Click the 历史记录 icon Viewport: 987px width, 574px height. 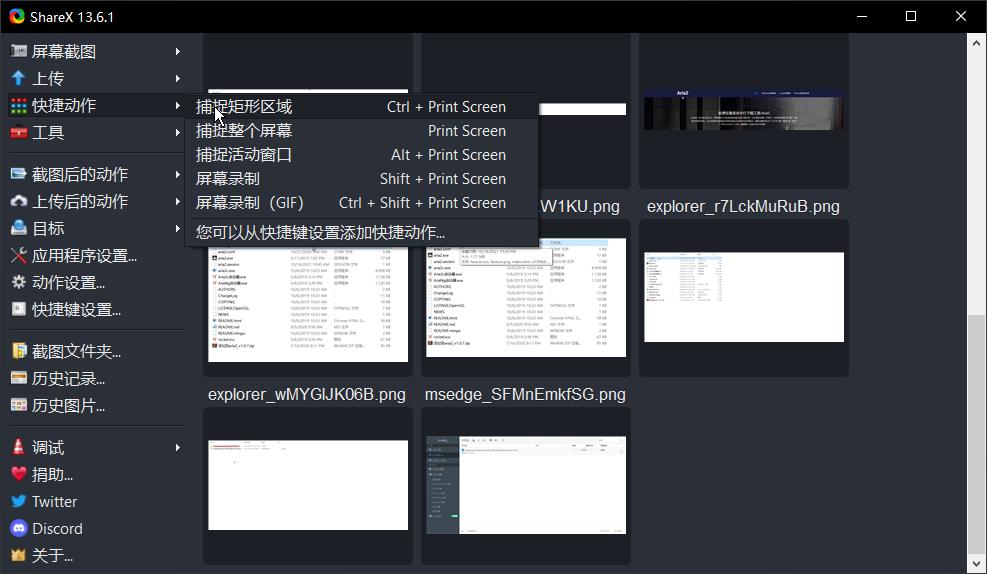click(19, 378)
